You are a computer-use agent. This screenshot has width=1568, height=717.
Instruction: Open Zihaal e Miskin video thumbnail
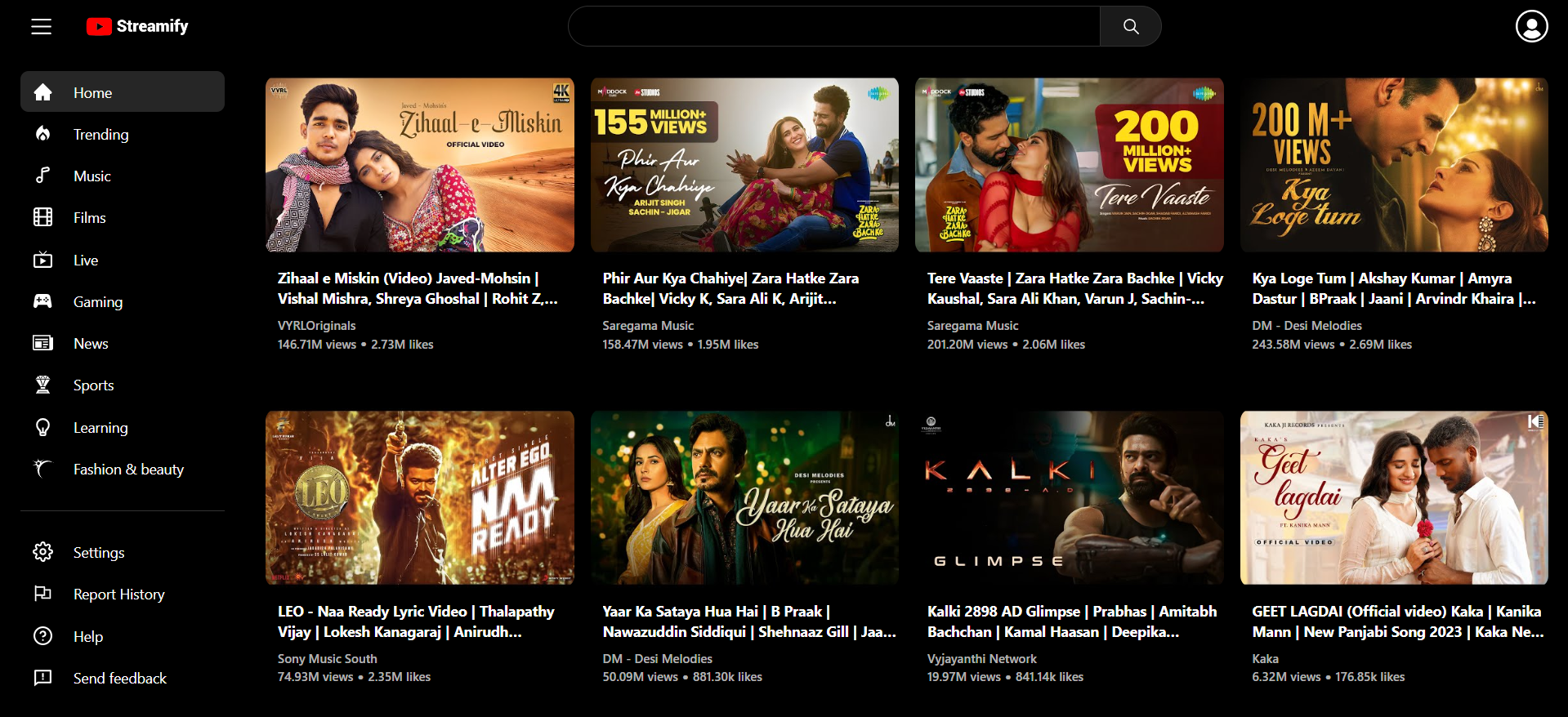420,165
